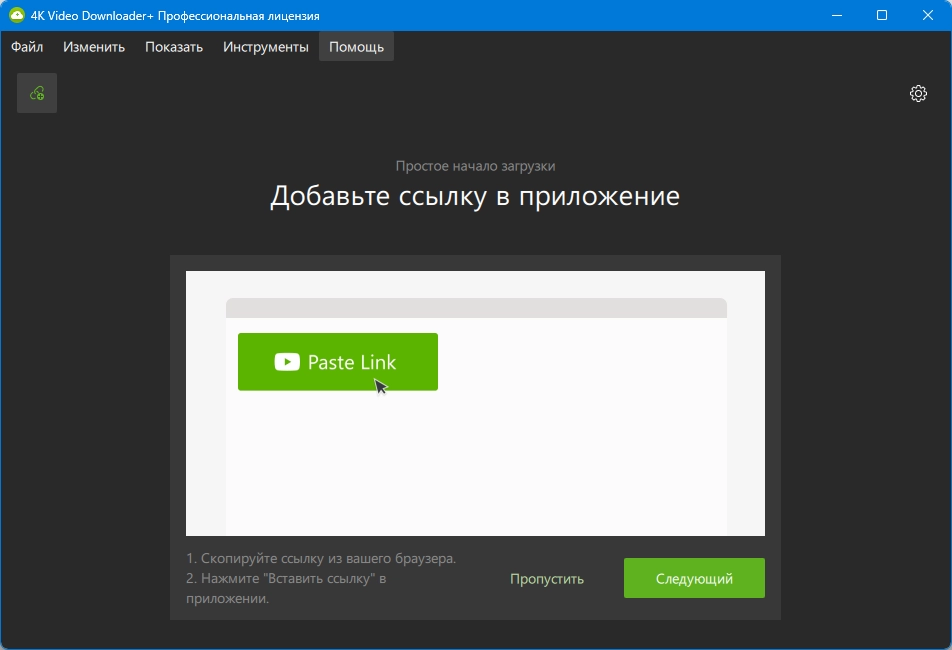Click the heading Добавьте ссылку в приложение

pyautogui.click(x=475, y=195)
